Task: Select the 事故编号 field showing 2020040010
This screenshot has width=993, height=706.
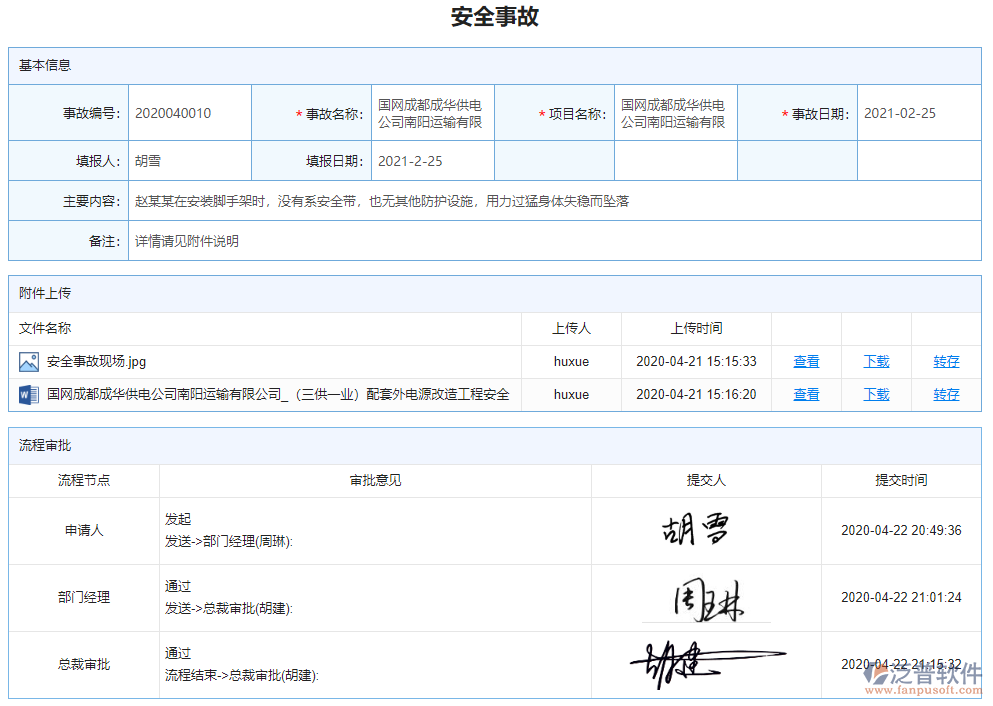Action: point(189,114)
